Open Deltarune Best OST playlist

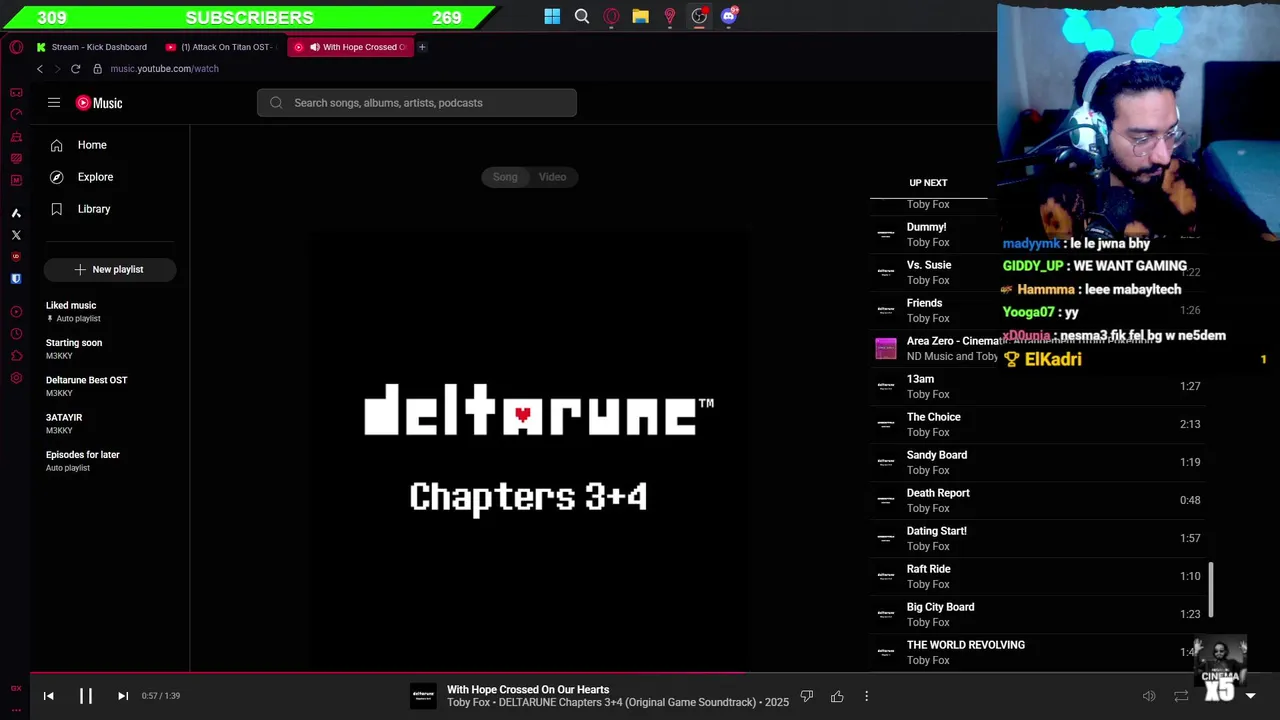click(110, 386)
